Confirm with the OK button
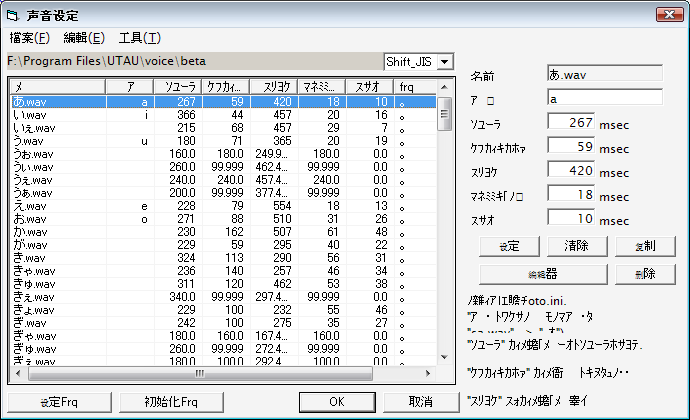 pos(337,402)
